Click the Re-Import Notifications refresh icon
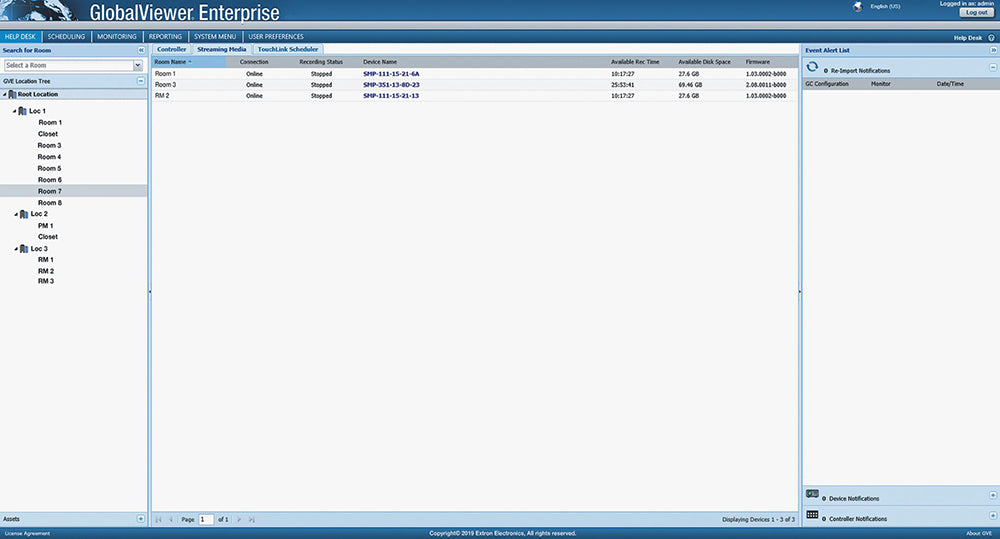 click(812, 67)
